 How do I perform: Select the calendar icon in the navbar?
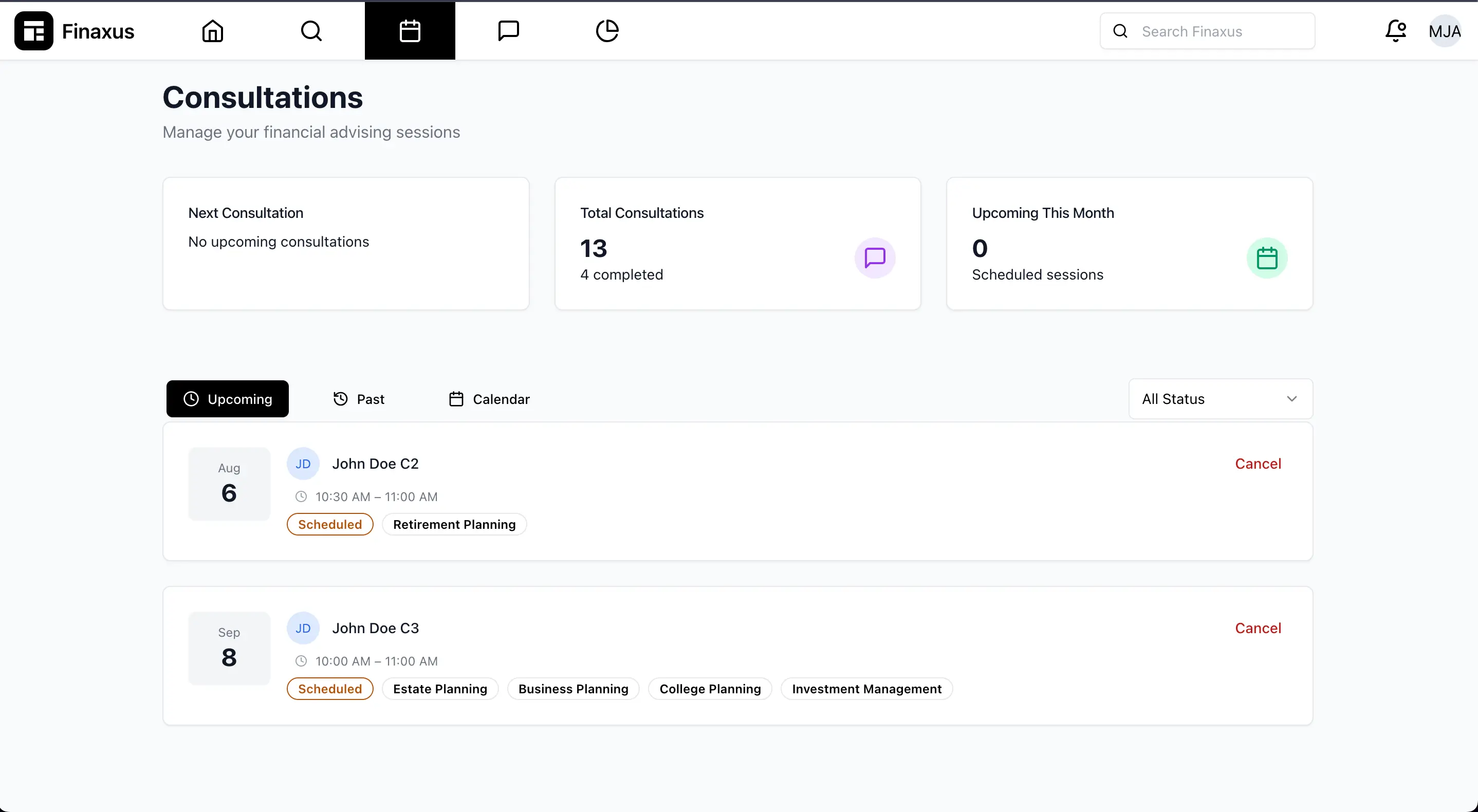410,30
